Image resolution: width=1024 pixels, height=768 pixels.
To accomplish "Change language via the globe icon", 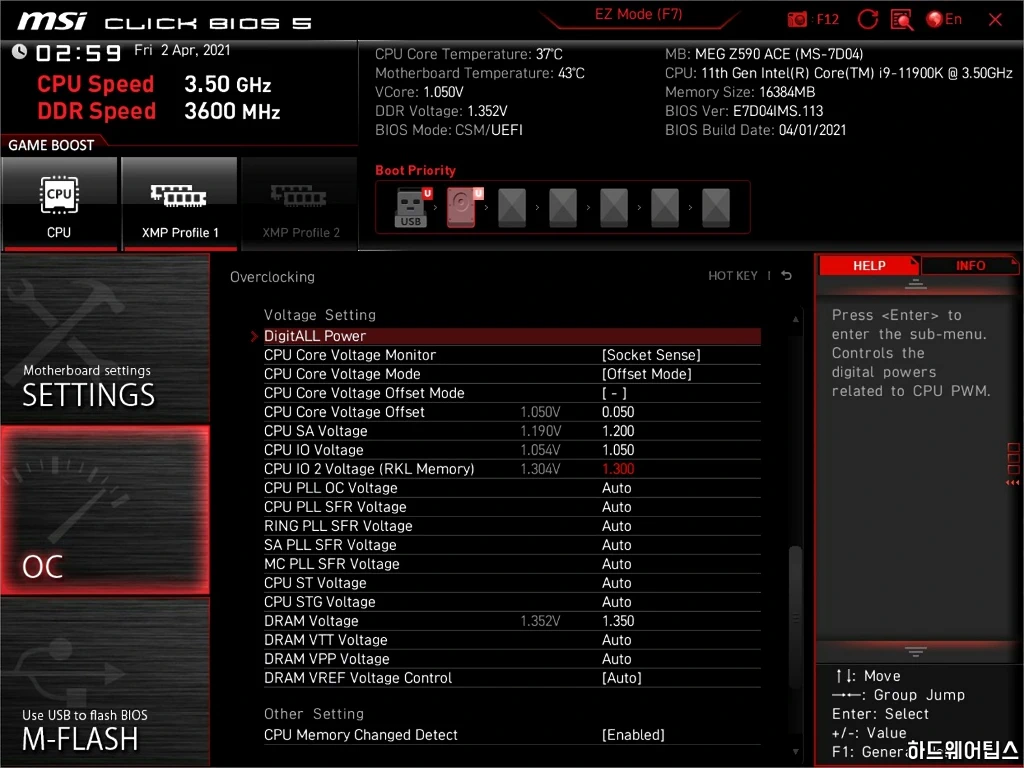I will point(935,19).
